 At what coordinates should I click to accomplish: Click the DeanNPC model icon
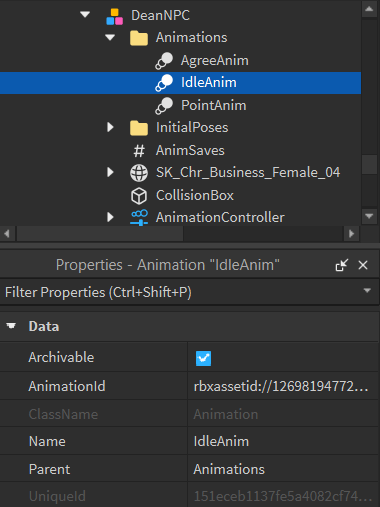click(x=114, y=16)
